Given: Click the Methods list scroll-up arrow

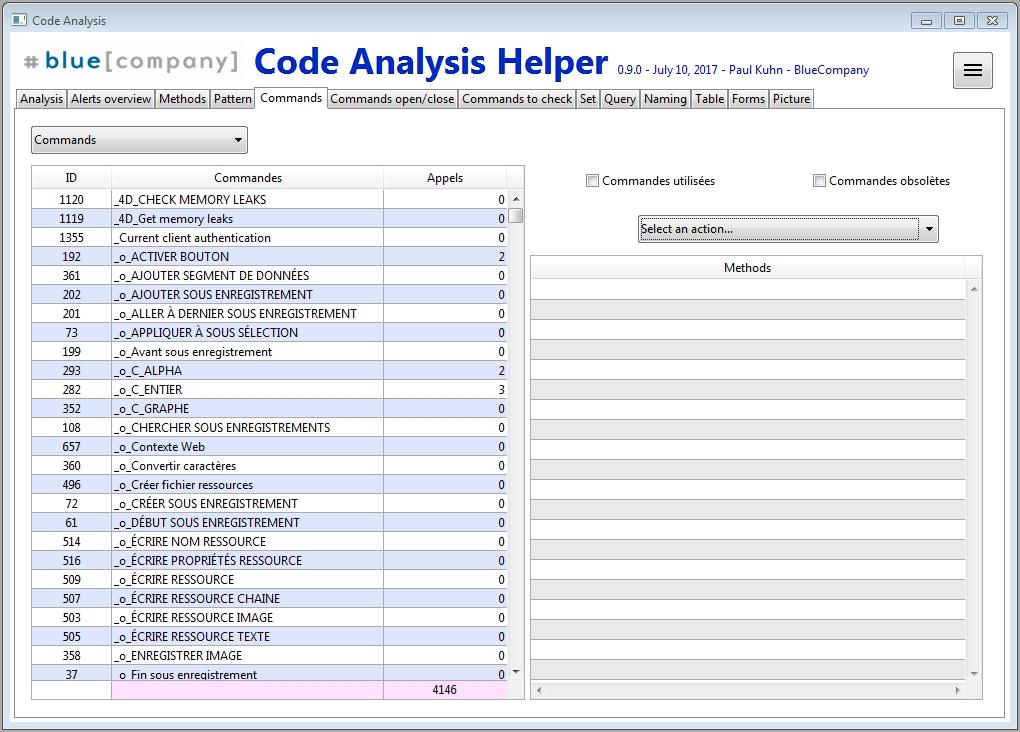Looking at the screenshot, I should tap(974, 289).
